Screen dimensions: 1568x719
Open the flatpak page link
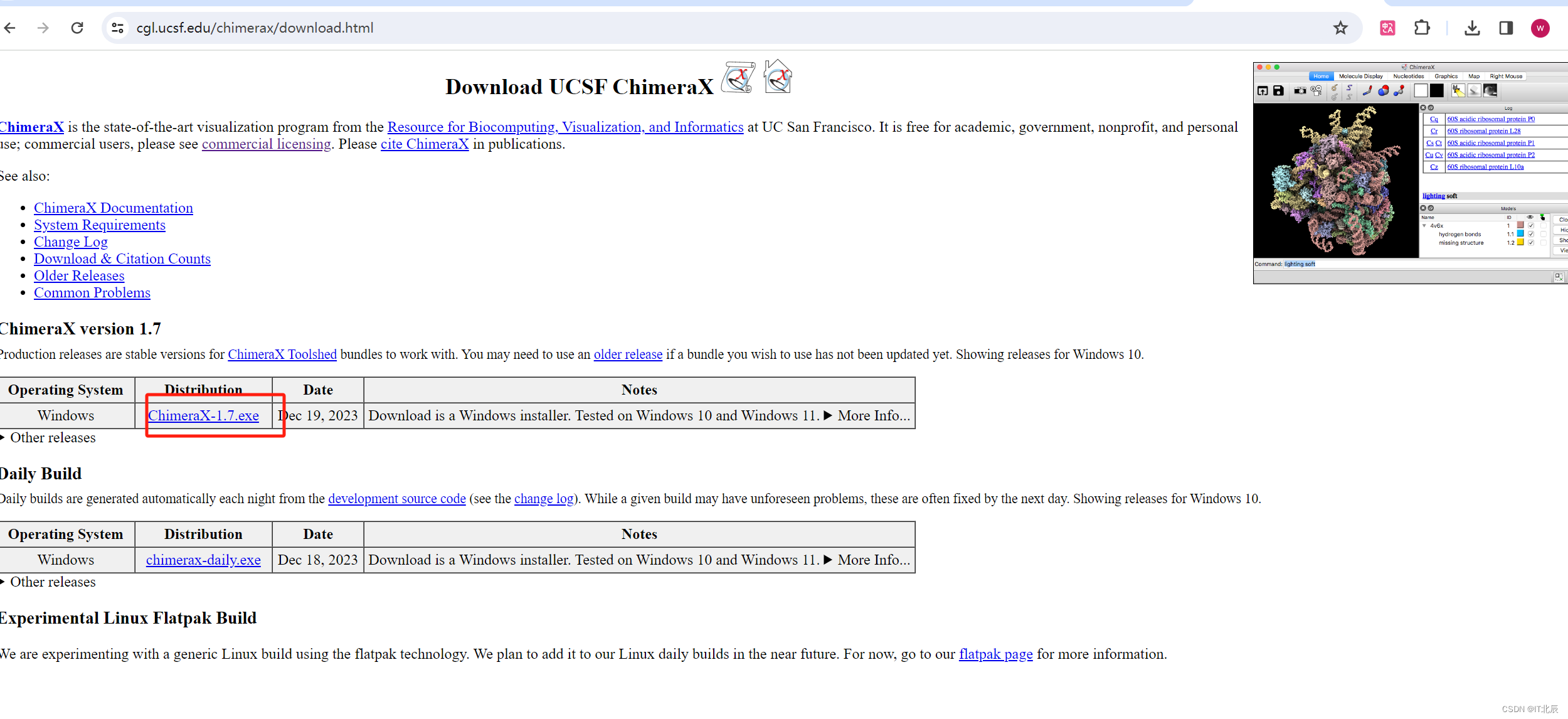coord(996,654)
